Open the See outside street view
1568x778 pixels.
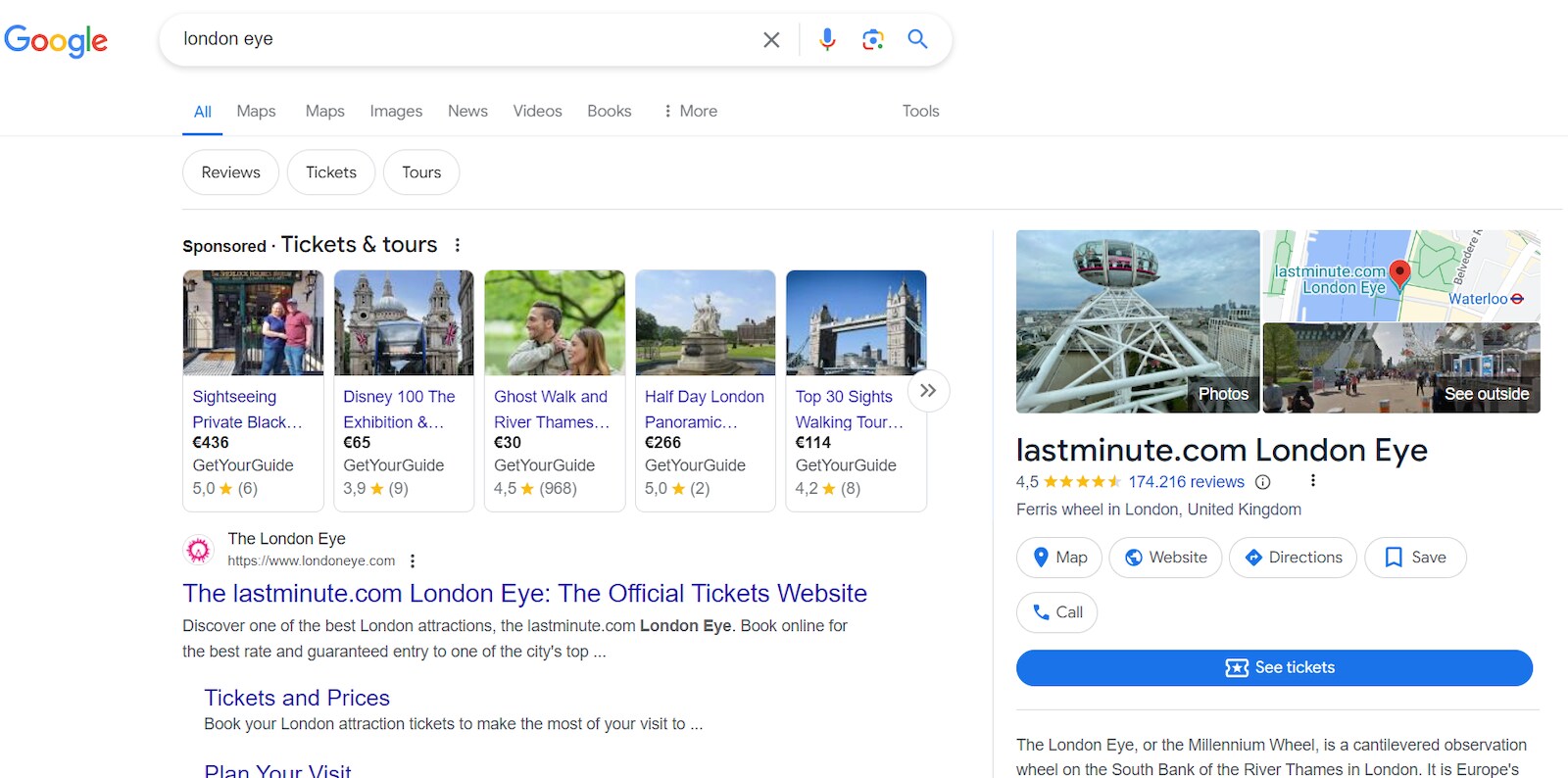[x=1401, y=368]
